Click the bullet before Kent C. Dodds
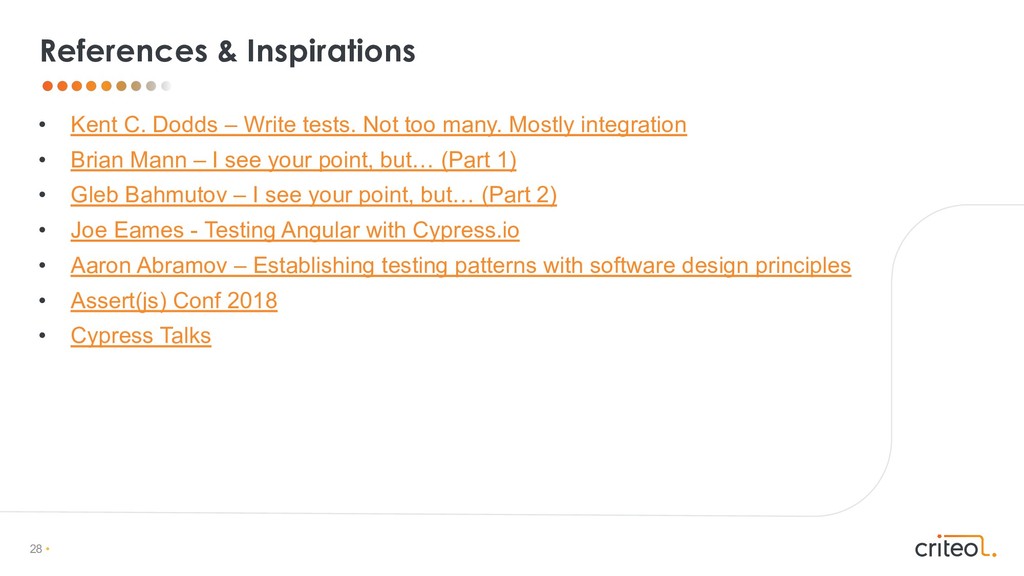The width and height of the screenshot is (1024, 576). tap(42, 127)
